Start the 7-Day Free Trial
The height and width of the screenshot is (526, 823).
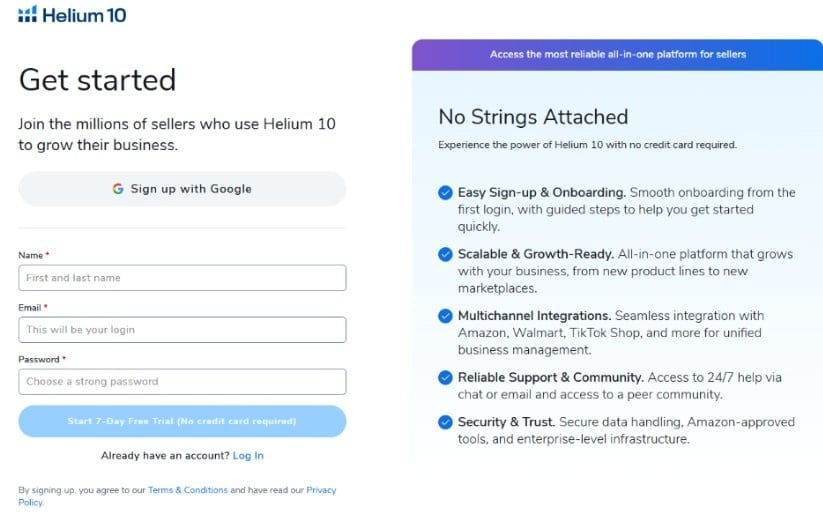(182, 422)
